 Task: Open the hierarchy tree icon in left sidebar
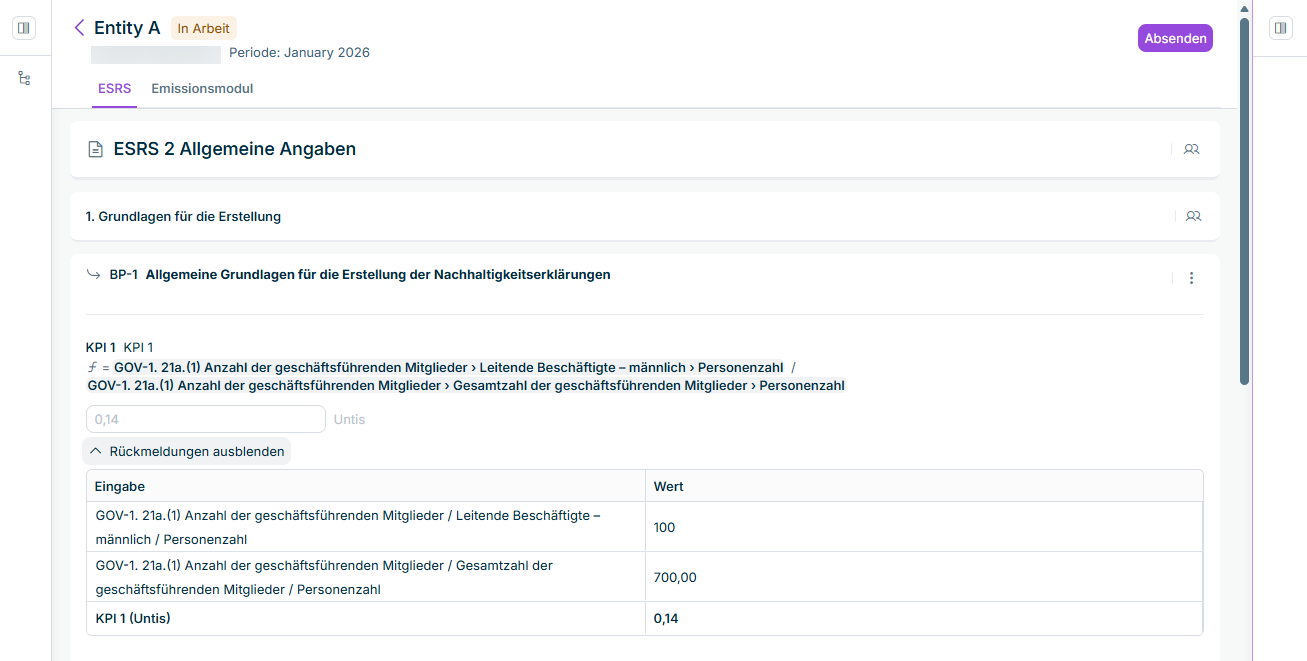24,78
